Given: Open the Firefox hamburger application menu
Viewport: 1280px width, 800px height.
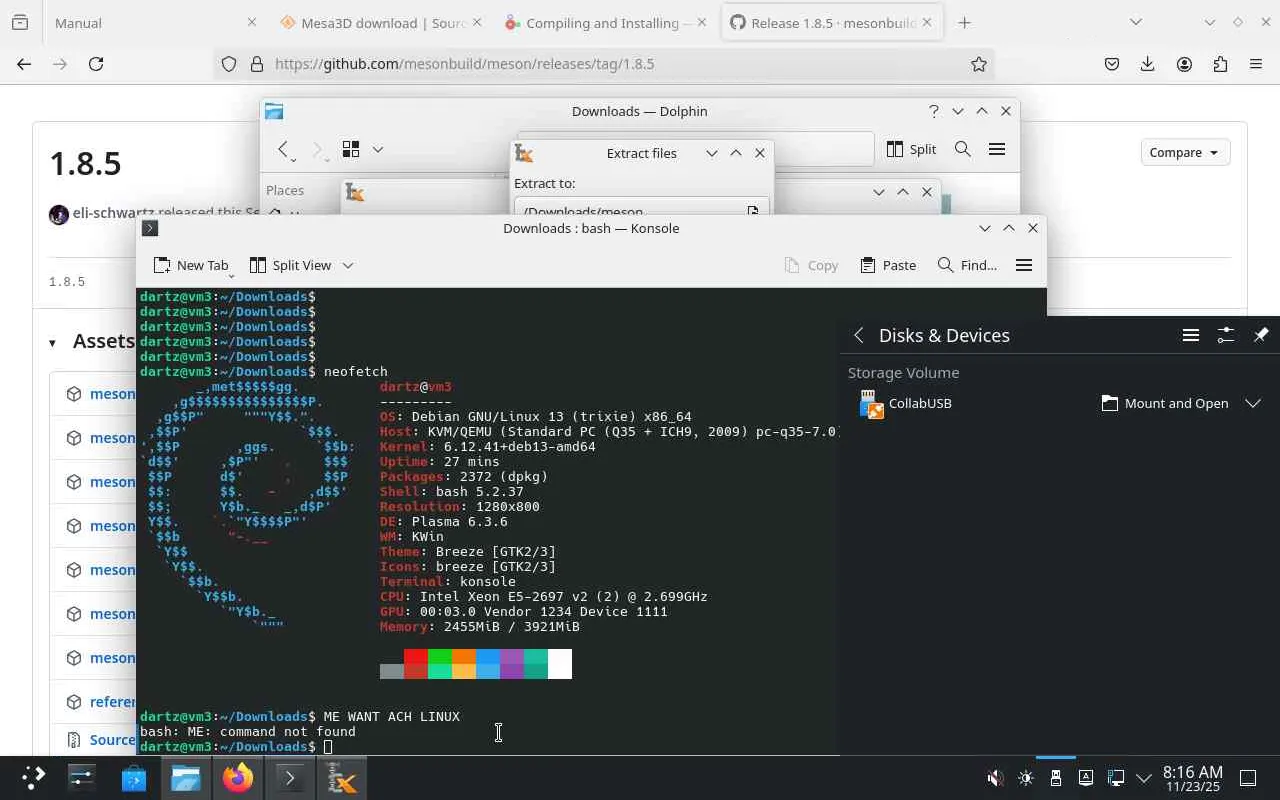Looking at the screenshot, I should pos(1256,64).
